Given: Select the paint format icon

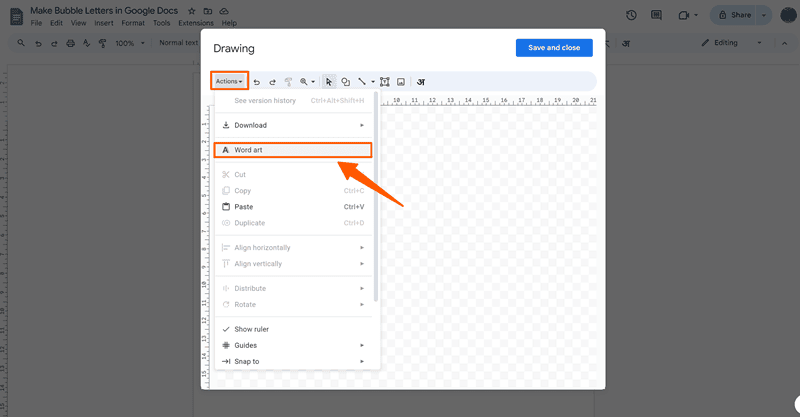Looking at the screenshot, I should point(287,81).
